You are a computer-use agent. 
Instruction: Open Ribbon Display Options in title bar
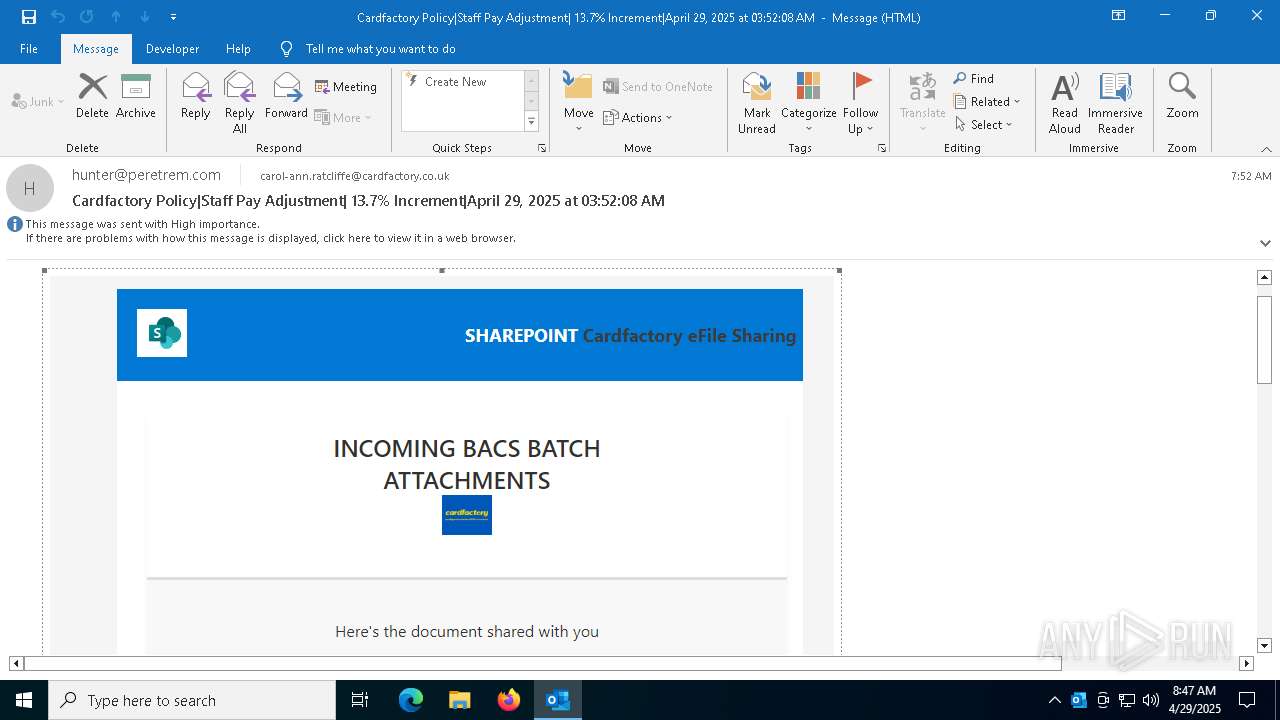click(1118, 16)
